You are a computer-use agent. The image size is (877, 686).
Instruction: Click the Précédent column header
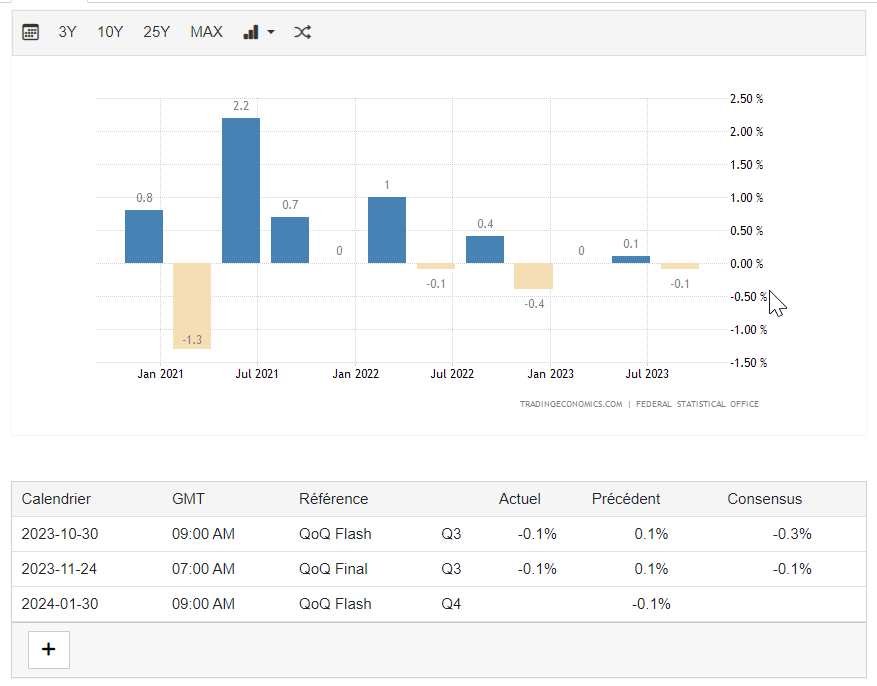[626, 499]
